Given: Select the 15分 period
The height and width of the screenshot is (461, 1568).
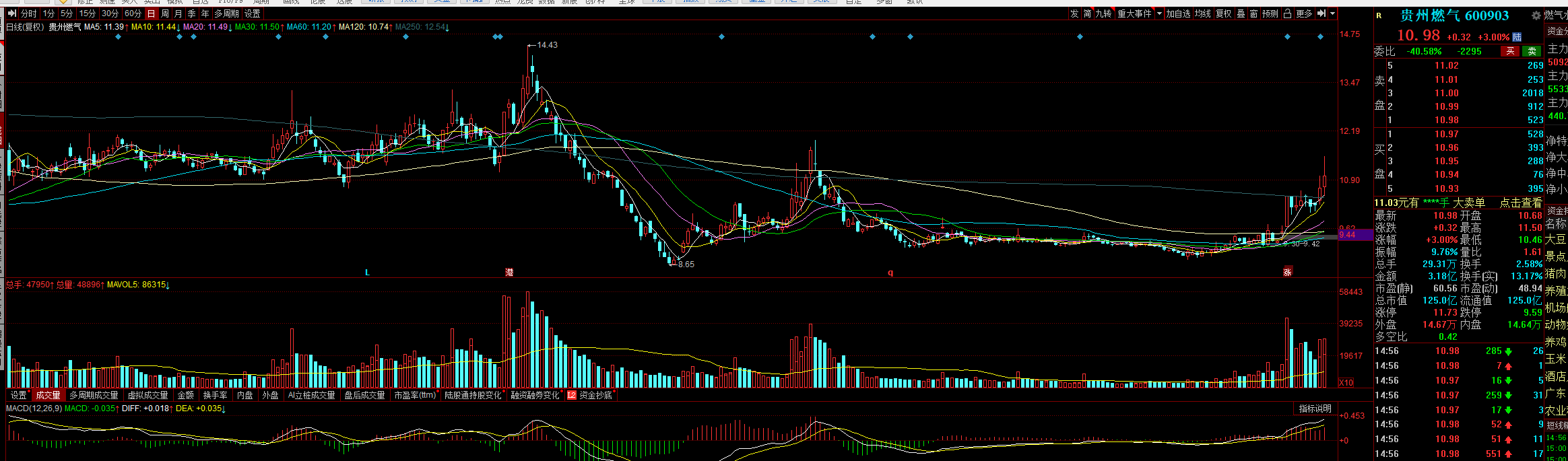Looking at the screenshot, I should [x=88, y=13].
